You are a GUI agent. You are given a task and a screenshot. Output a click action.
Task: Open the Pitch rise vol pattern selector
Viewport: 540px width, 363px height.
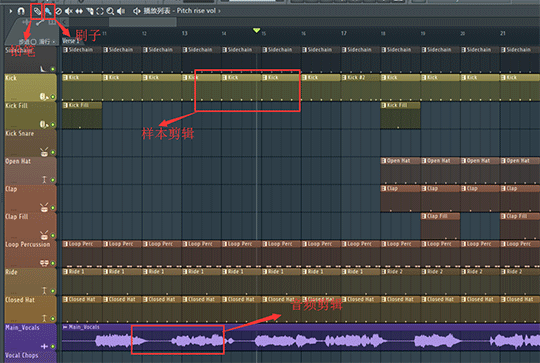198,11
